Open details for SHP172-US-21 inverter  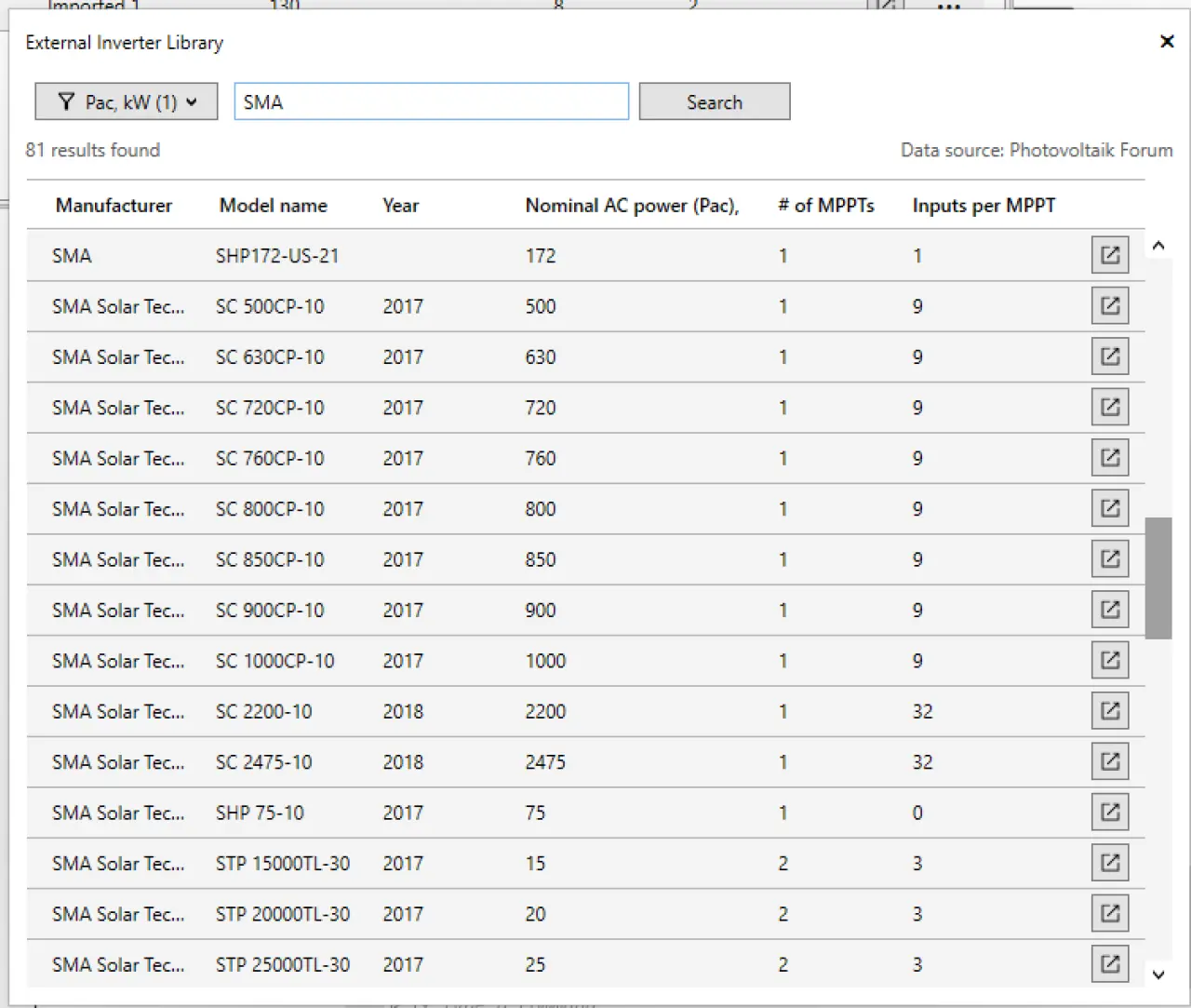pyautogui.click(x=1109, y=255)
